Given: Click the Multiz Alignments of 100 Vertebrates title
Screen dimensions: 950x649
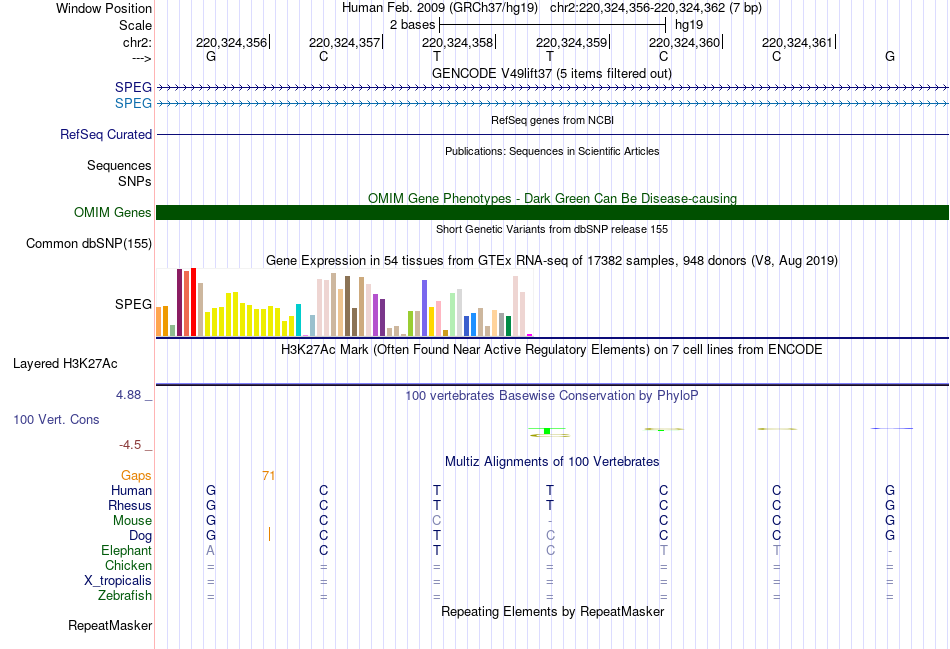Looking at the screenshot, I should tap(552, 462).
